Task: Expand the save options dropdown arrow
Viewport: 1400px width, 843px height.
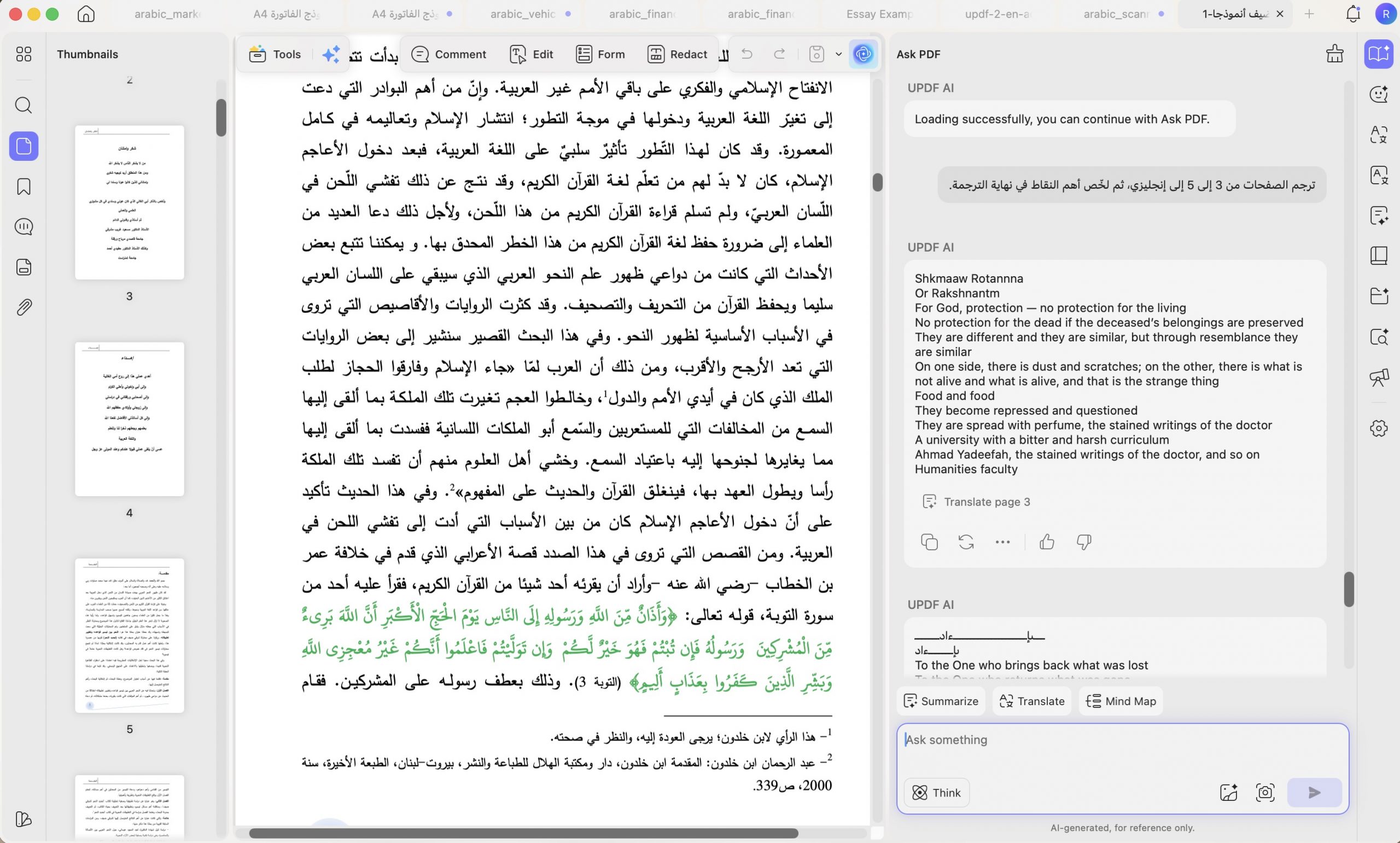Action: [838, 54]
